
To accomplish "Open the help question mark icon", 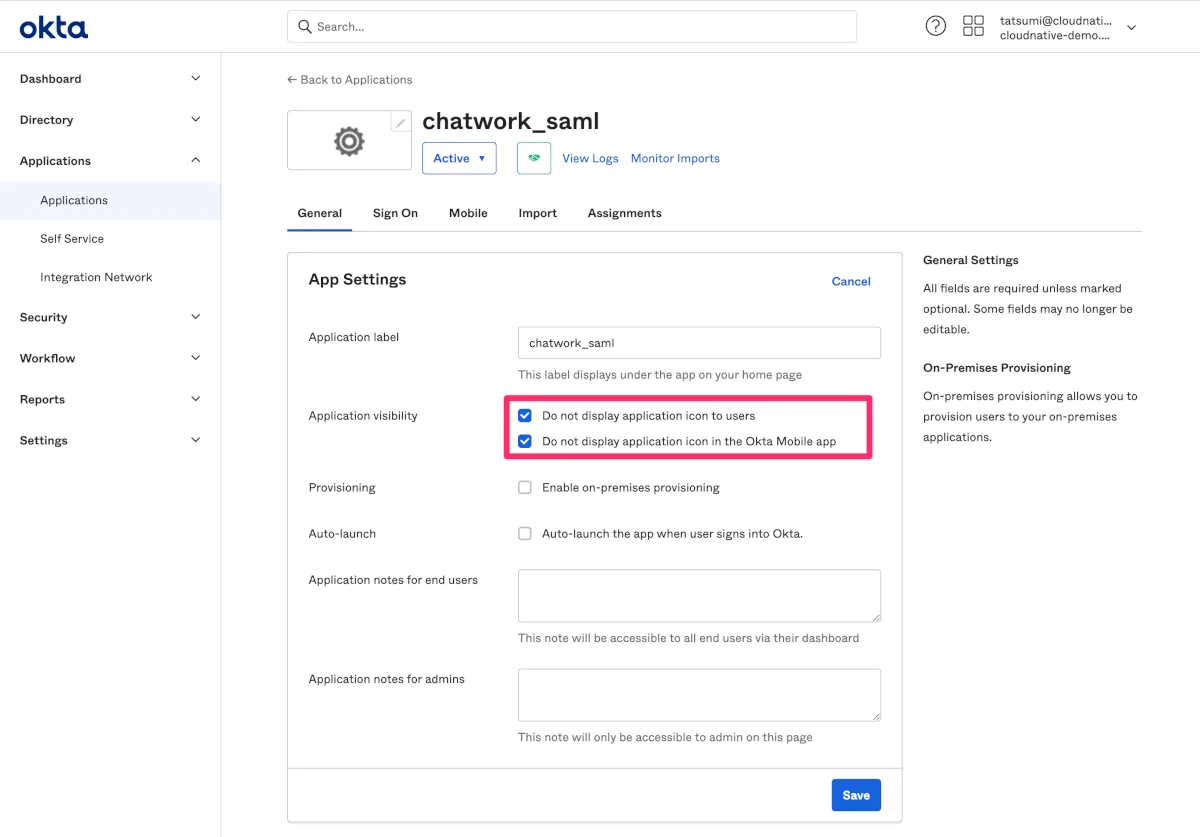I will 935,27.
